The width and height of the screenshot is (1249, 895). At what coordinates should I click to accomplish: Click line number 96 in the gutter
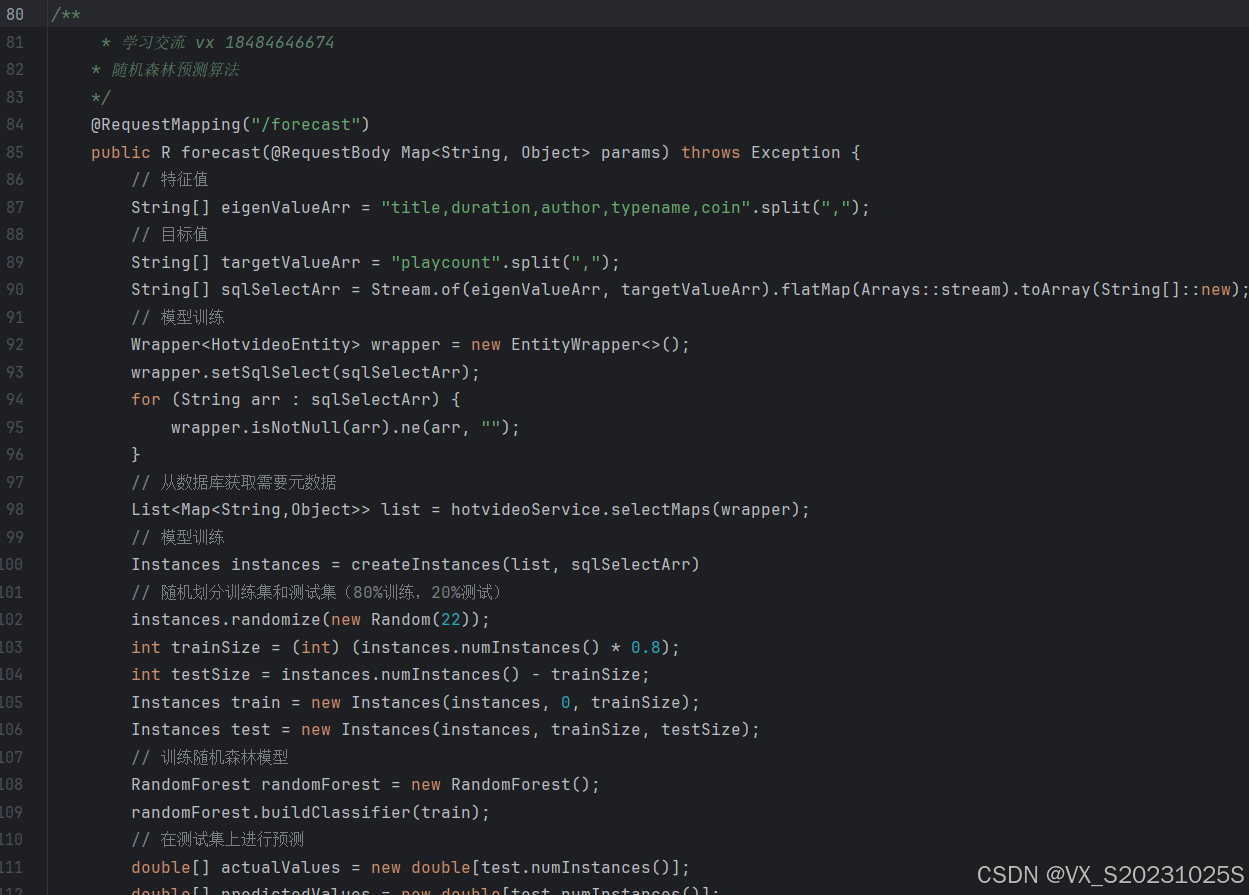pos(14,455)
